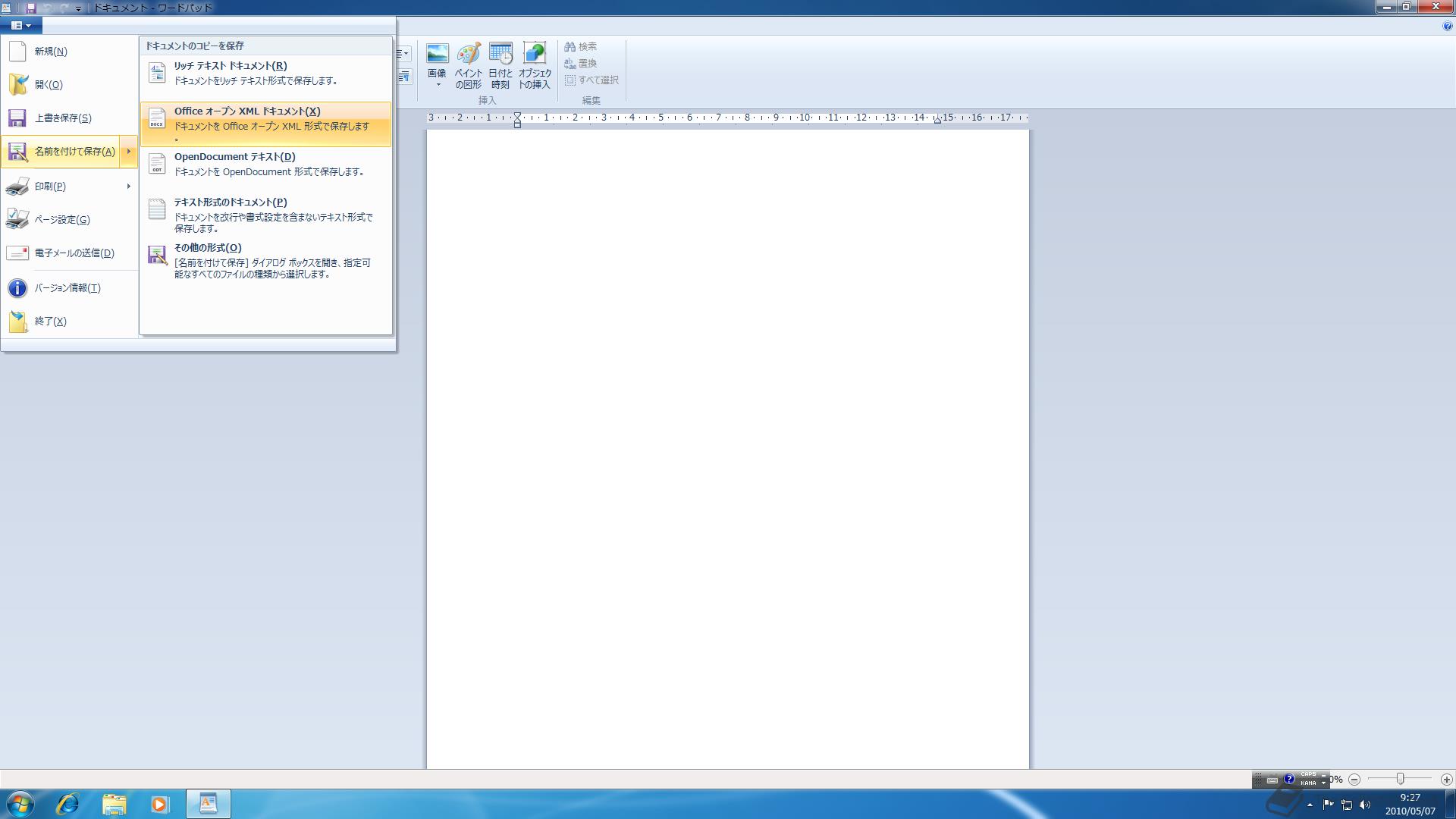Open the WordPad help icon

point(1447,26)
